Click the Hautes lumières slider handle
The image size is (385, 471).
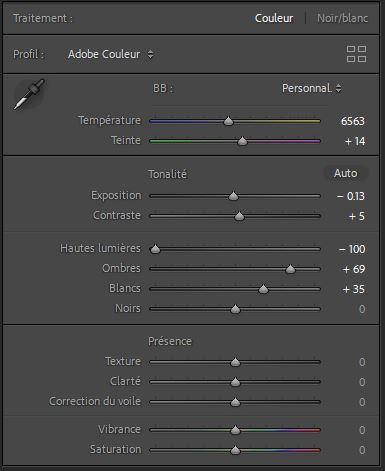[155, 249]
